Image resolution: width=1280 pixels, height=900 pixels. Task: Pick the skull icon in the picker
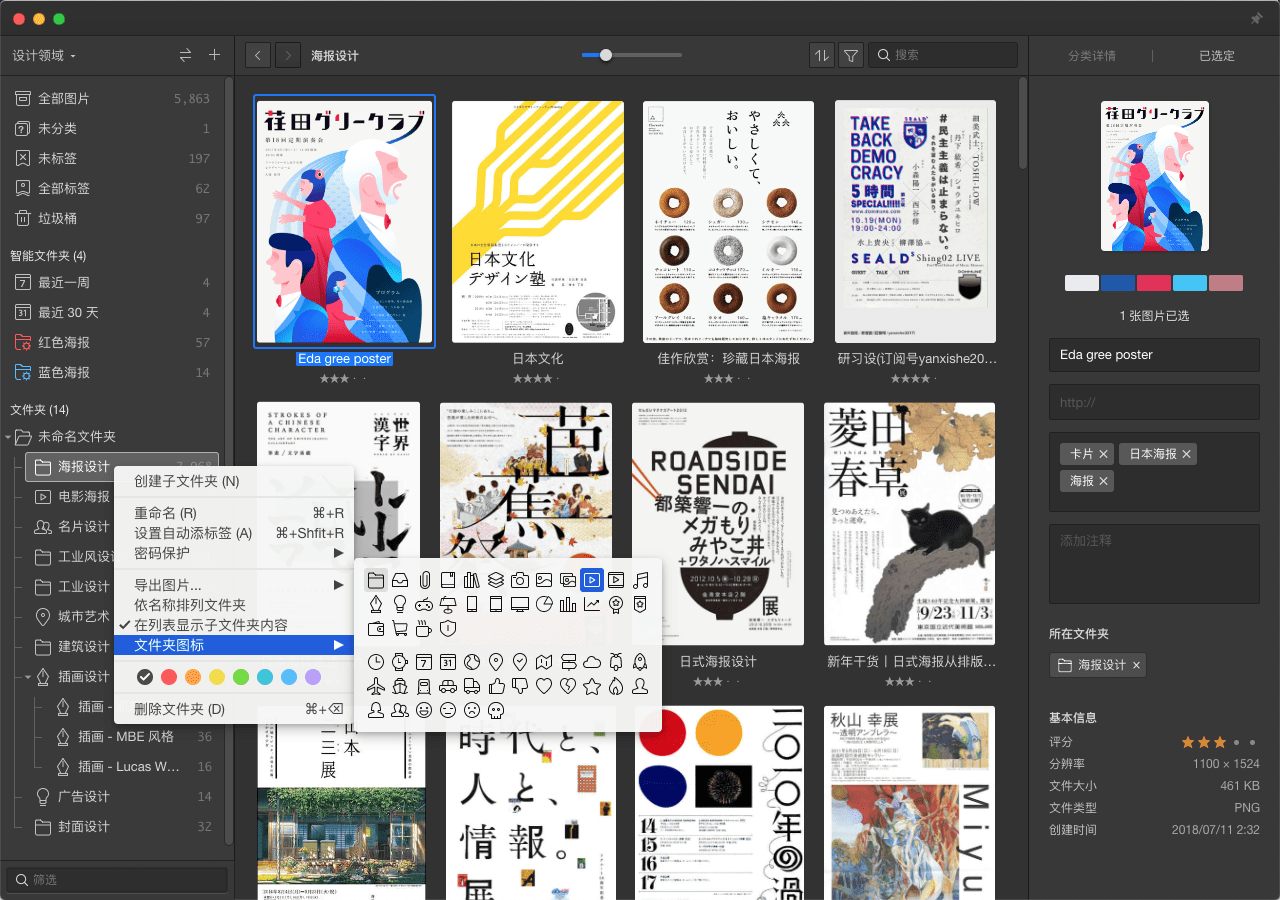[x=496, y=710]
